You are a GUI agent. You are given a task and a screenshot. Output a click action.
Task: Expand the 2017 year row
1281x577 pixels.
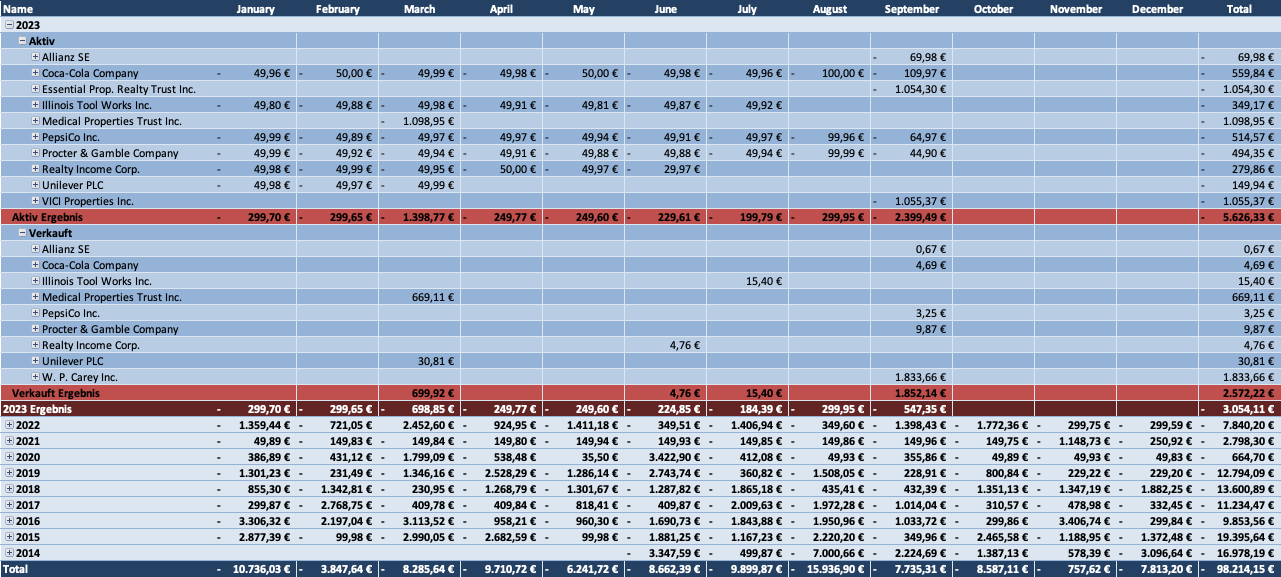[10, 505]
